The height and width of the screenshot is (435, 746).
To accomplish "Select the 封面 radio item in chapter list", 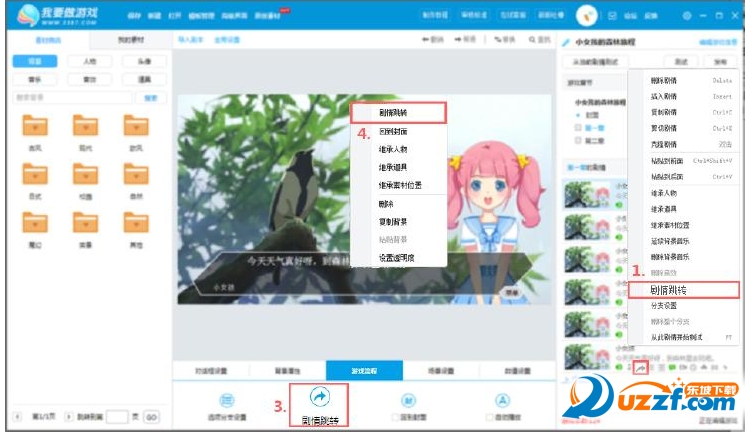I will [578, 115].
